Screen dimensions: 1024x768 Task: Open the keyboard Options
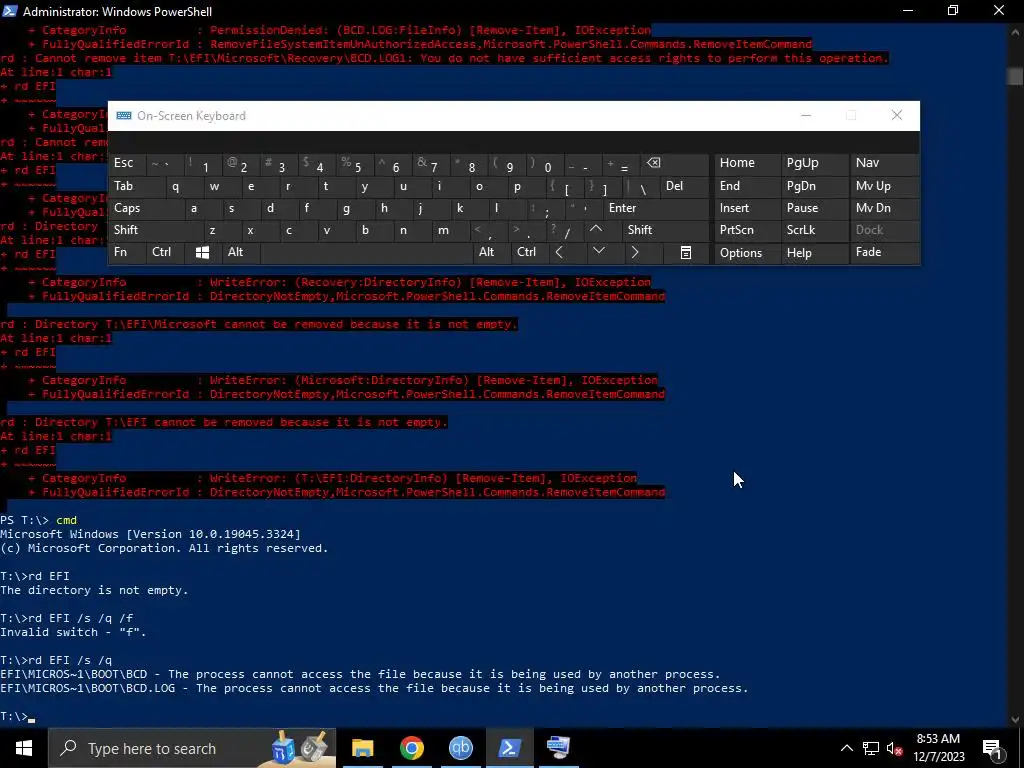[x=747, y=253]
